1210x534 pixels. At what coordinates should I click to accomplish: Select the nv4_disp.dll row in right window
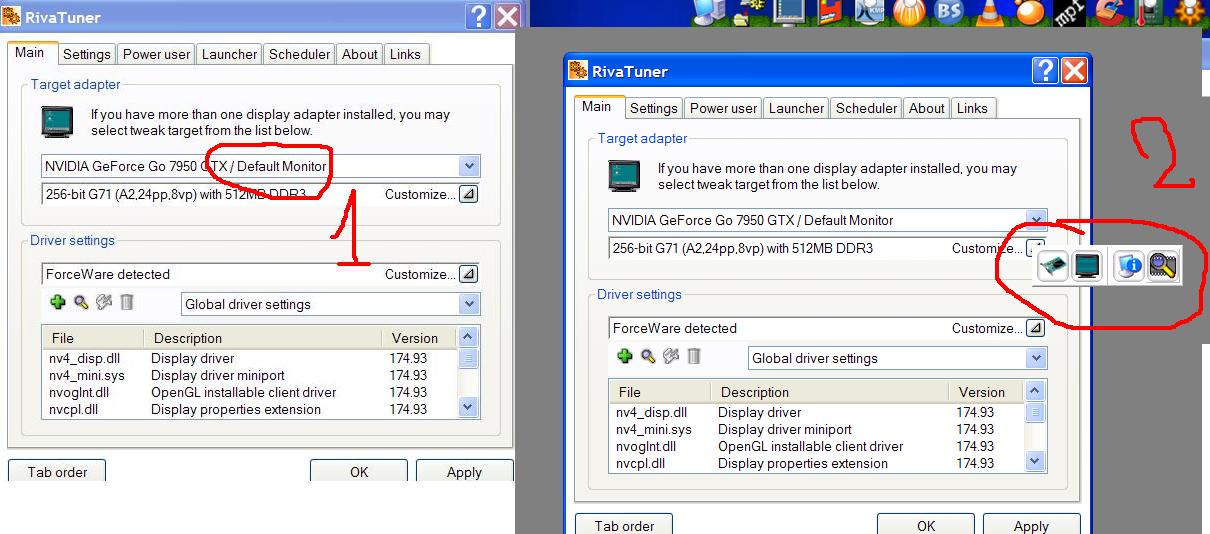point(817,412)
